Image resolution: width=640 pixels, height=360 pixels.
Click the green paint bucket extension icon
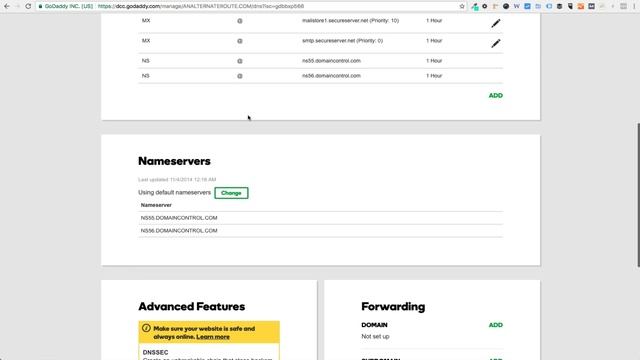pos(475,7)
